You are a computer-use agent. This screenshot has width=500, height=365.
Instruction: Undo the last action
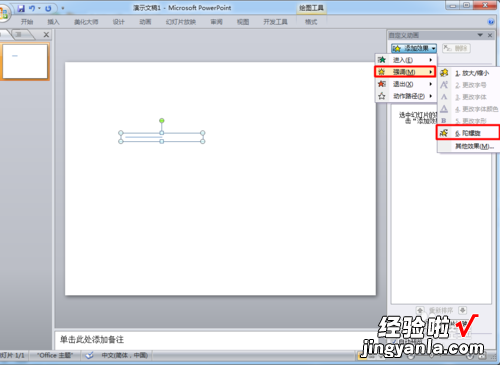point(32,8)
